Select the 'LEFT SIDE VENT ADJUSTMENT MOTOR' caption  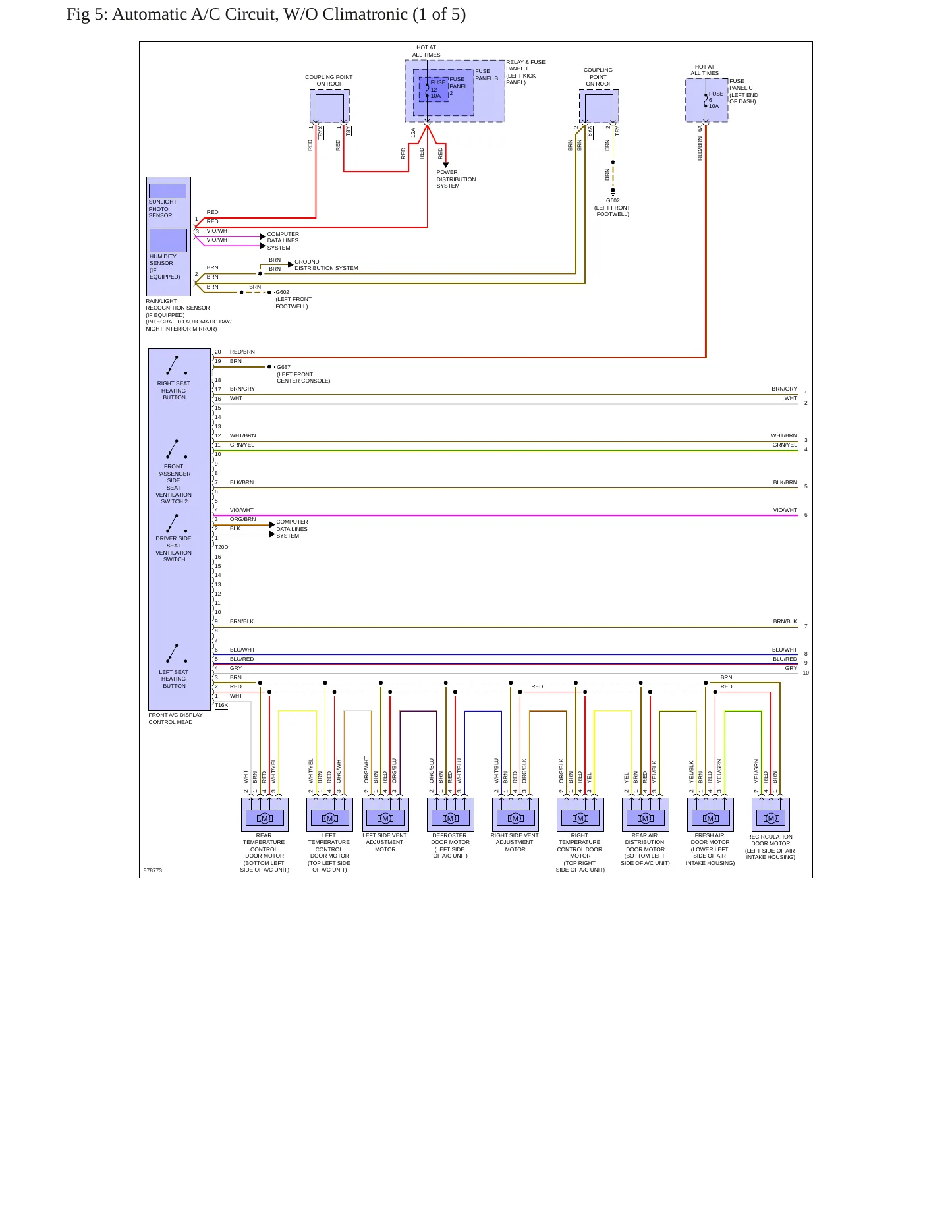pos(385,843)
